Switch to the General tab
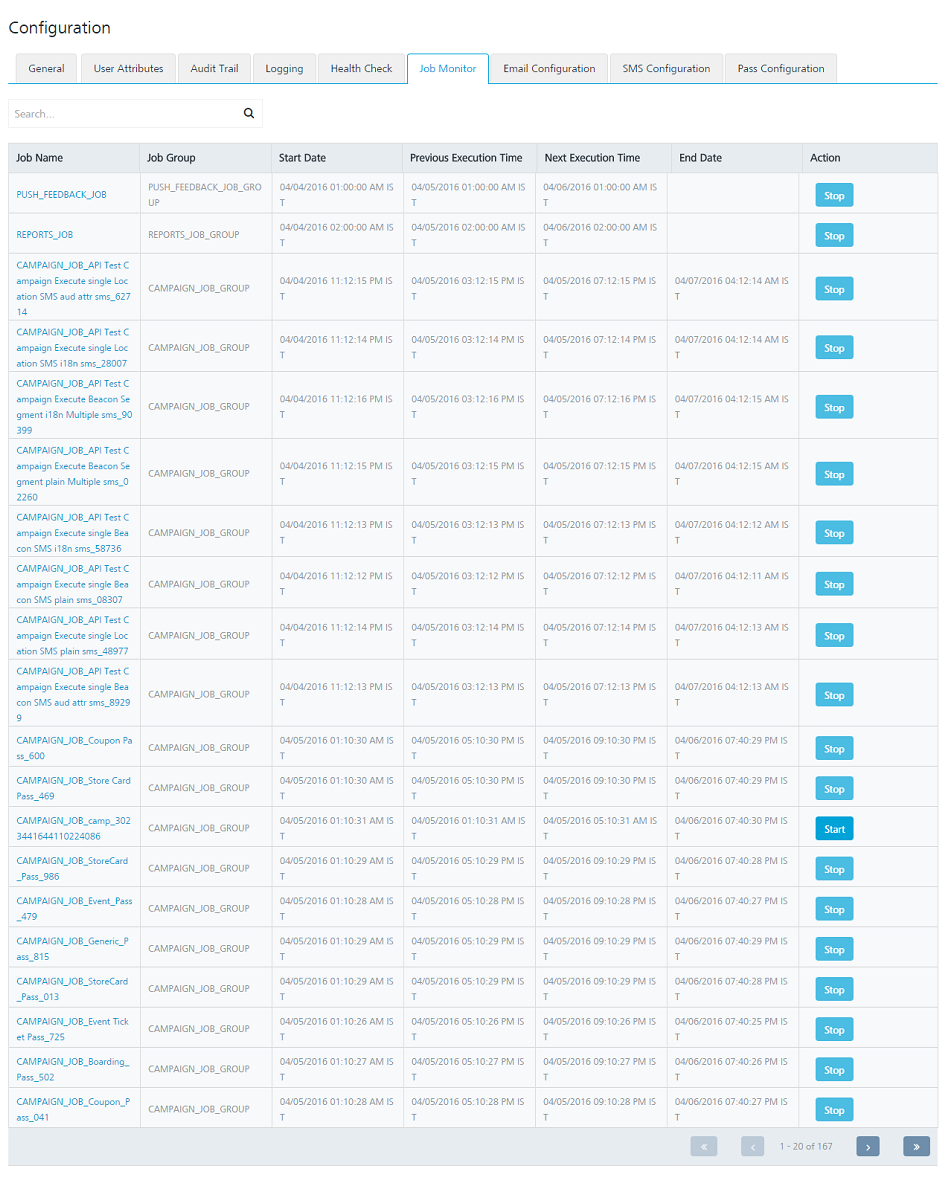 46,69
